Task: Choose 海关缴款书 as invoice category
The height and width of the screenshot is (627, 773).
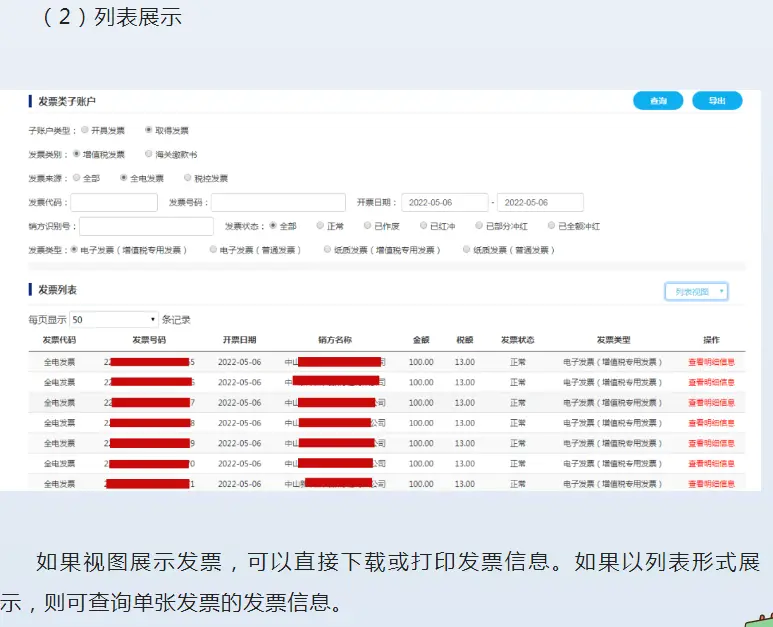Action: pyautogui.click(x=149, y=155)
